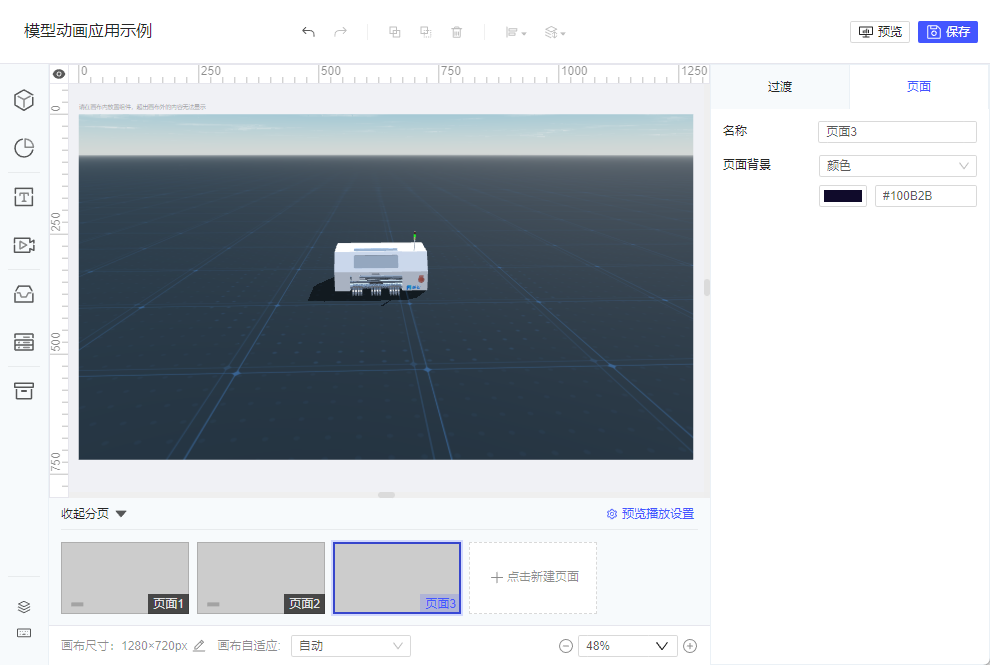
Task: Click the 保存 save button
Action: [948, 32]
